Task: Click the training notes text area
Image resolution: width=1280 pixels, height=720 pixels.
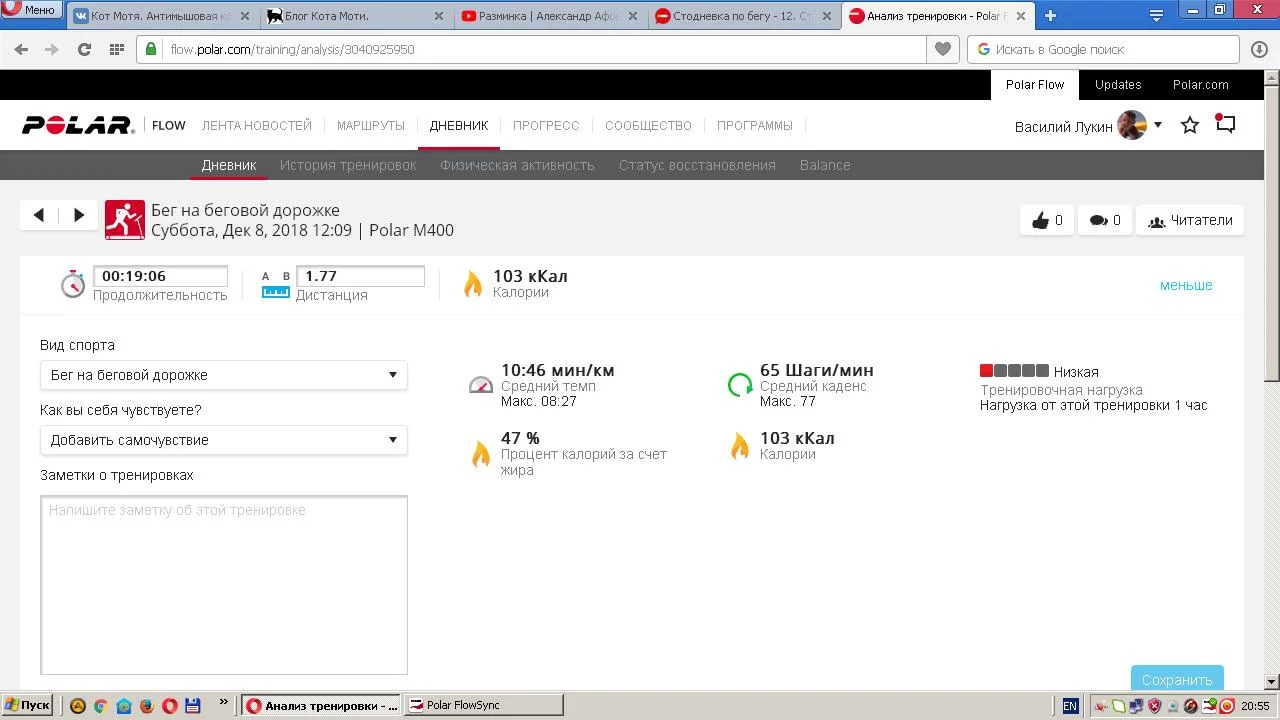Action: click(x=224, y=585)
